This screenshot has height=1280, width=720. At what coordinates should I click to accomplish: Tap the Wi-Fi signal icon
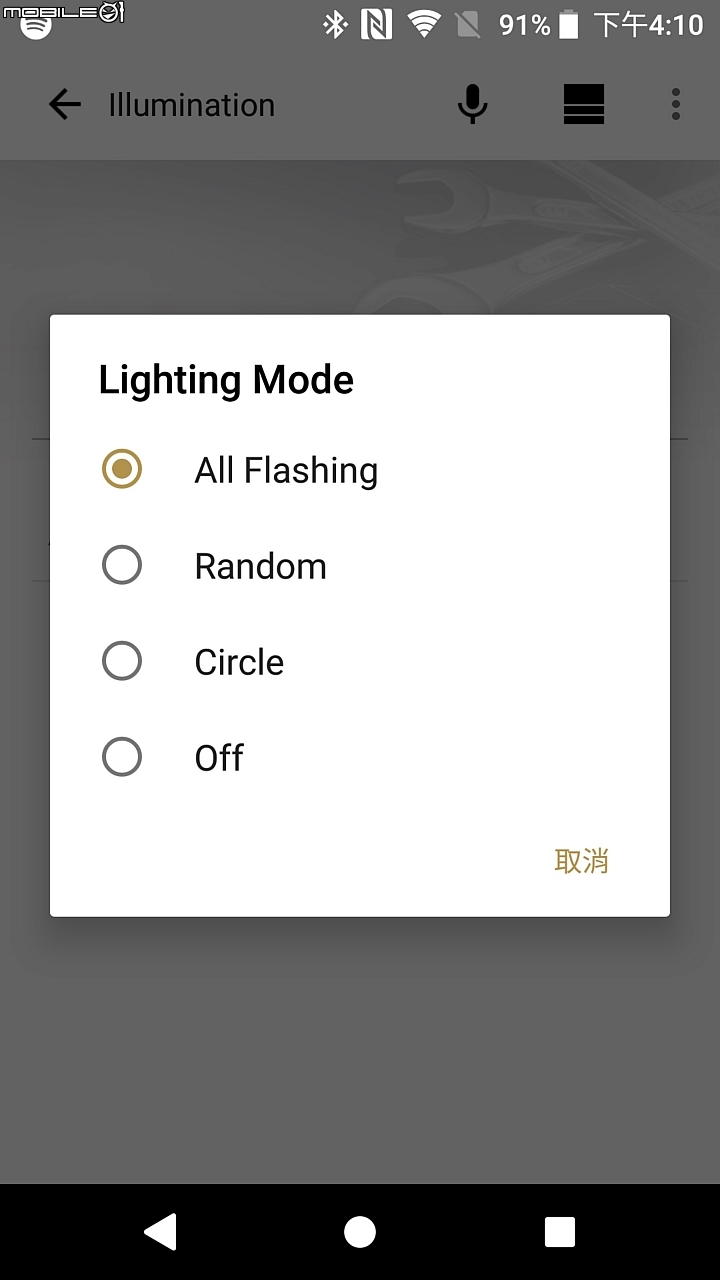[424, 25]
